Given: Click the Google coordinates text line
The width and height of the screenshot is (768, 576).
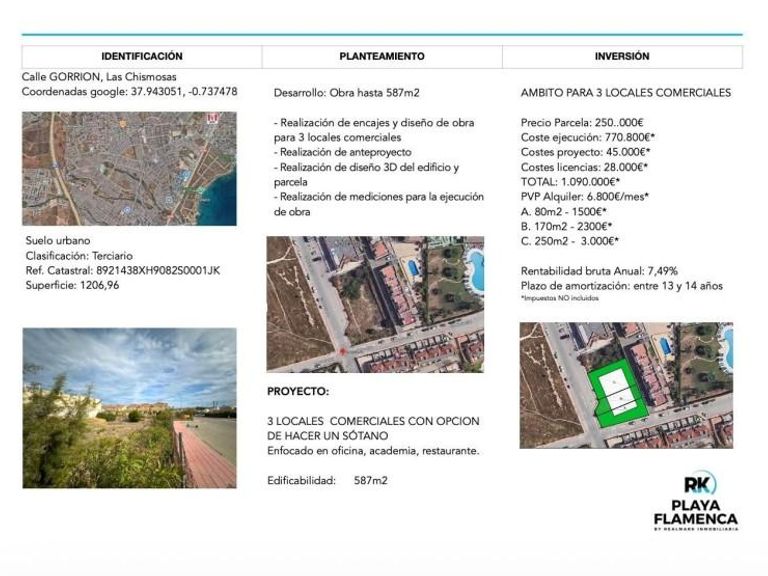Looking at the screenshot, I should point(129,92).
